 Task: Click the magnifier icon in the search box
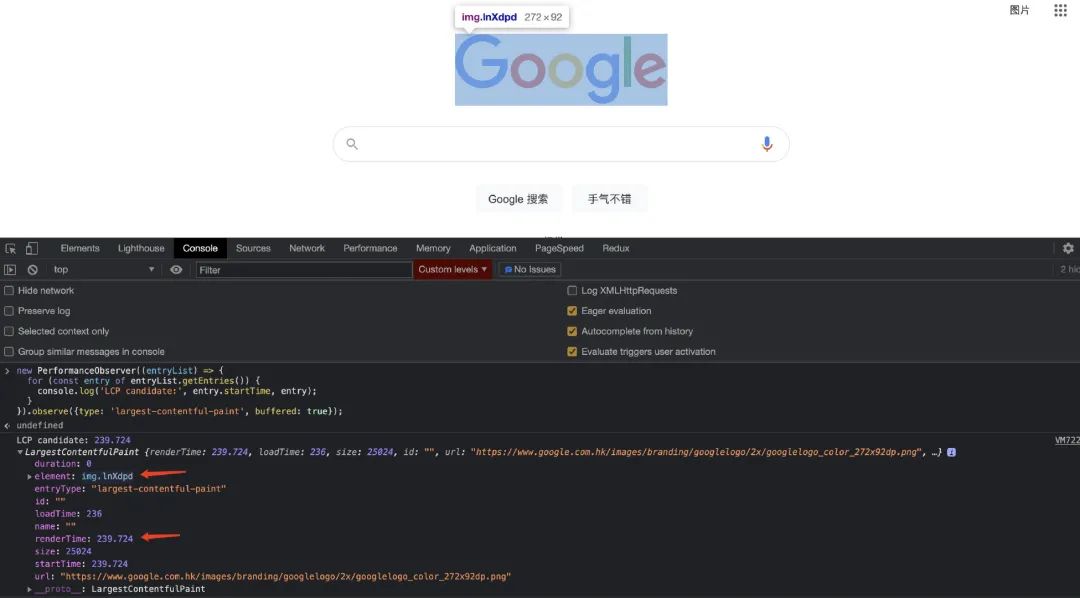[352, 144]
